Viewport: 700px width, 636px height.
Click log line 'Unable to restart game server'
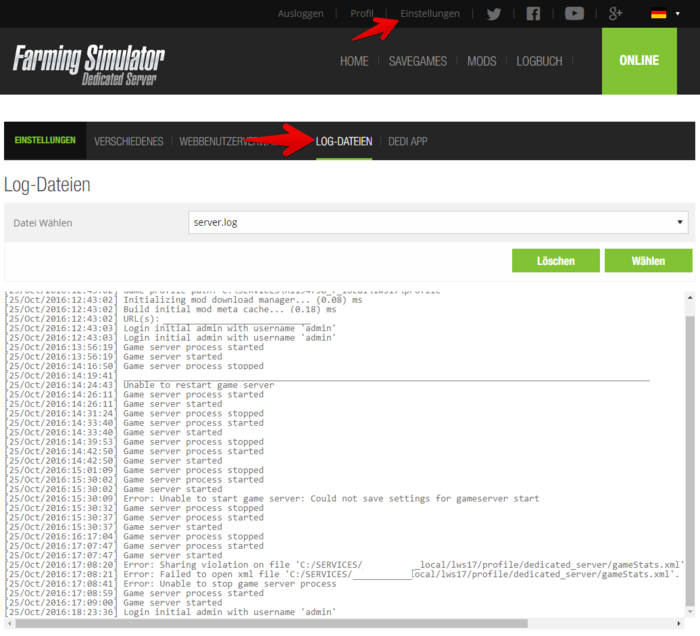point(199,385)
